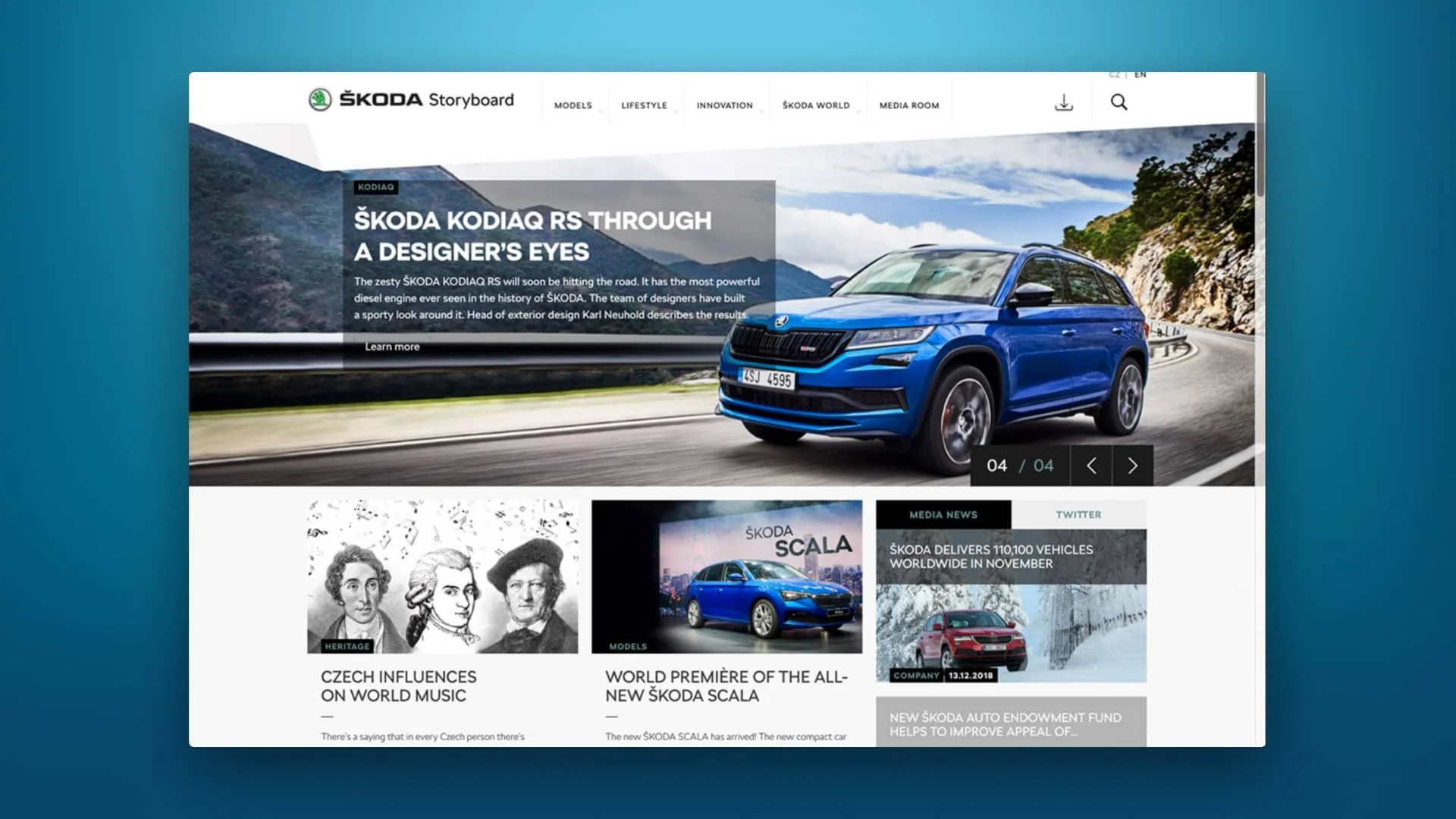Open the MEDIA ROOM menu item

[909, 105]
